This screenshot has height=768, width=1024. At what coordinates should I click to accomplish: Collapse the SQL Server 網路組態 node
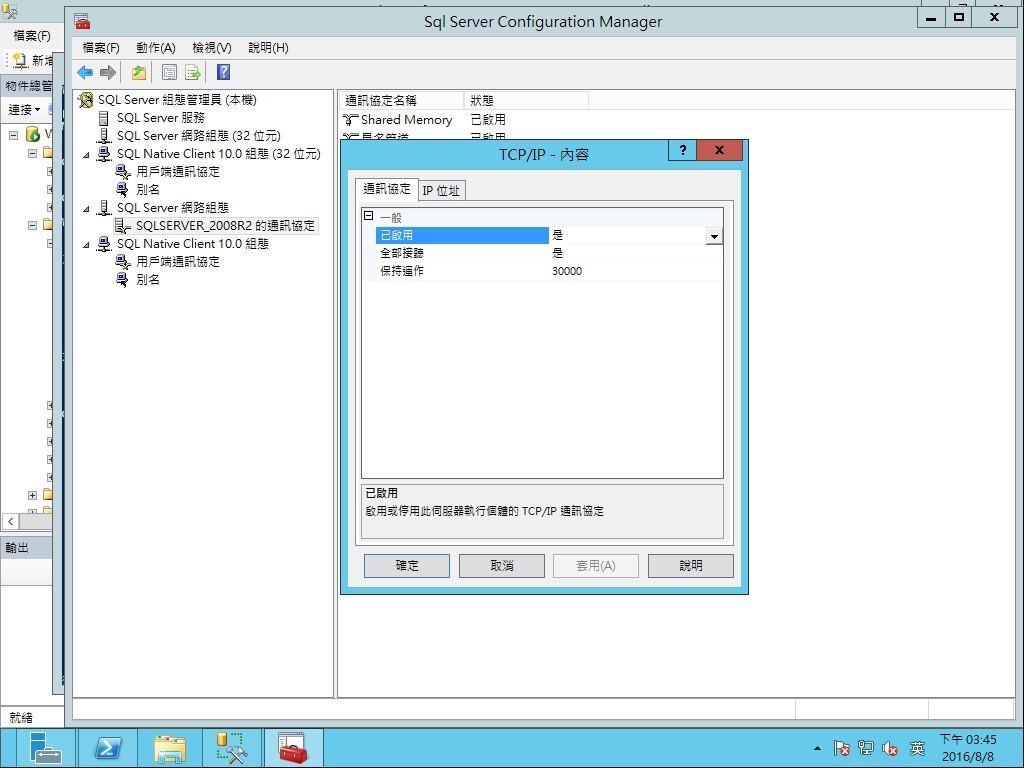86,209
